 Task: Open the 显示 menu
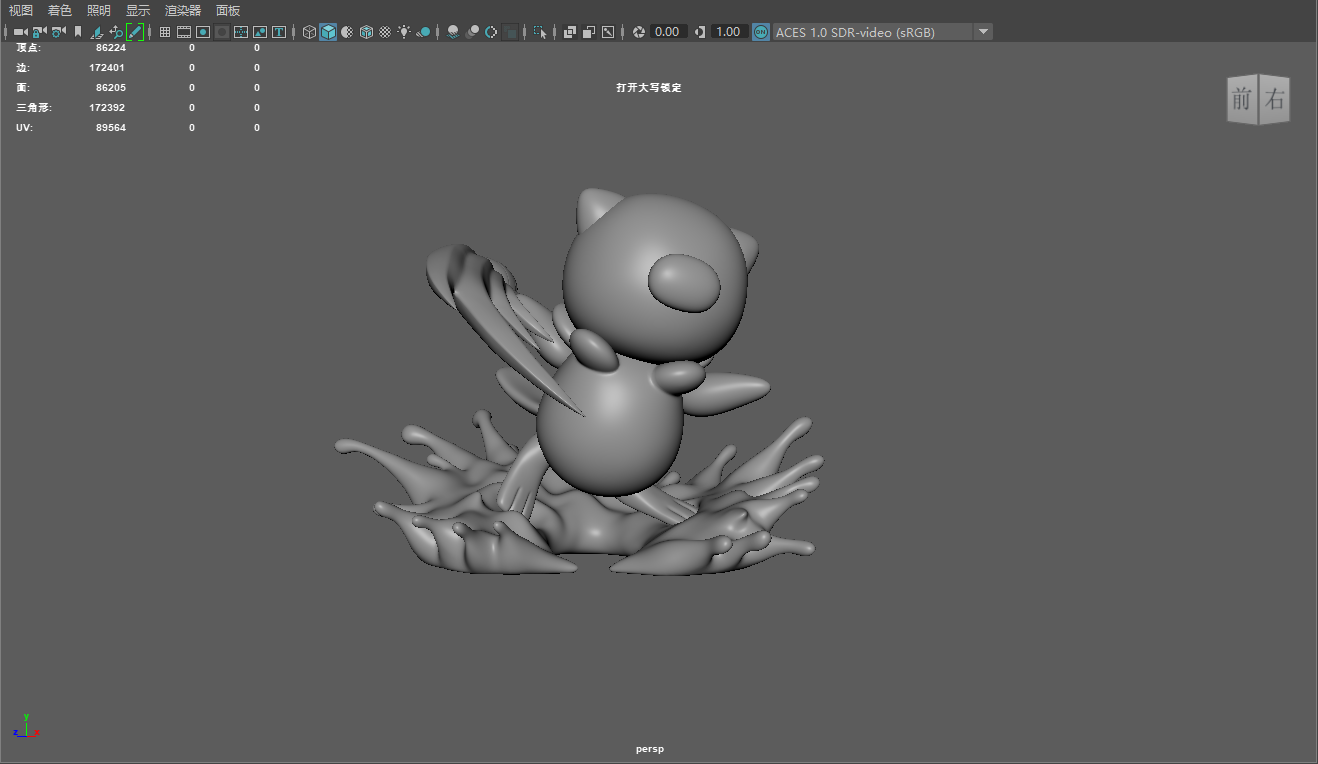point(138,10)
